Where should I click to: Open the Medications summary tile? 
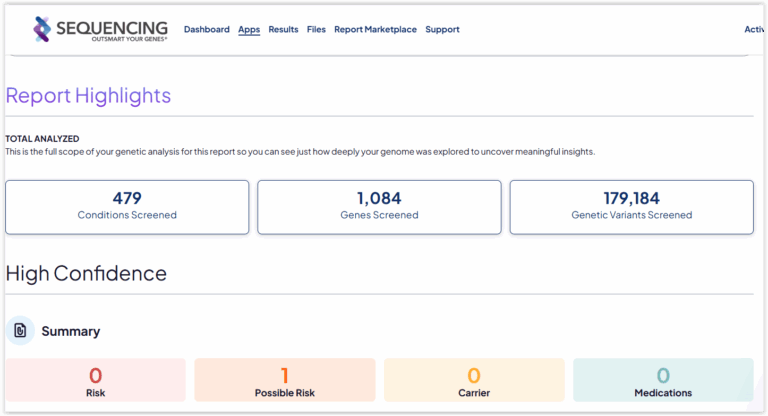tap(663, 381)
